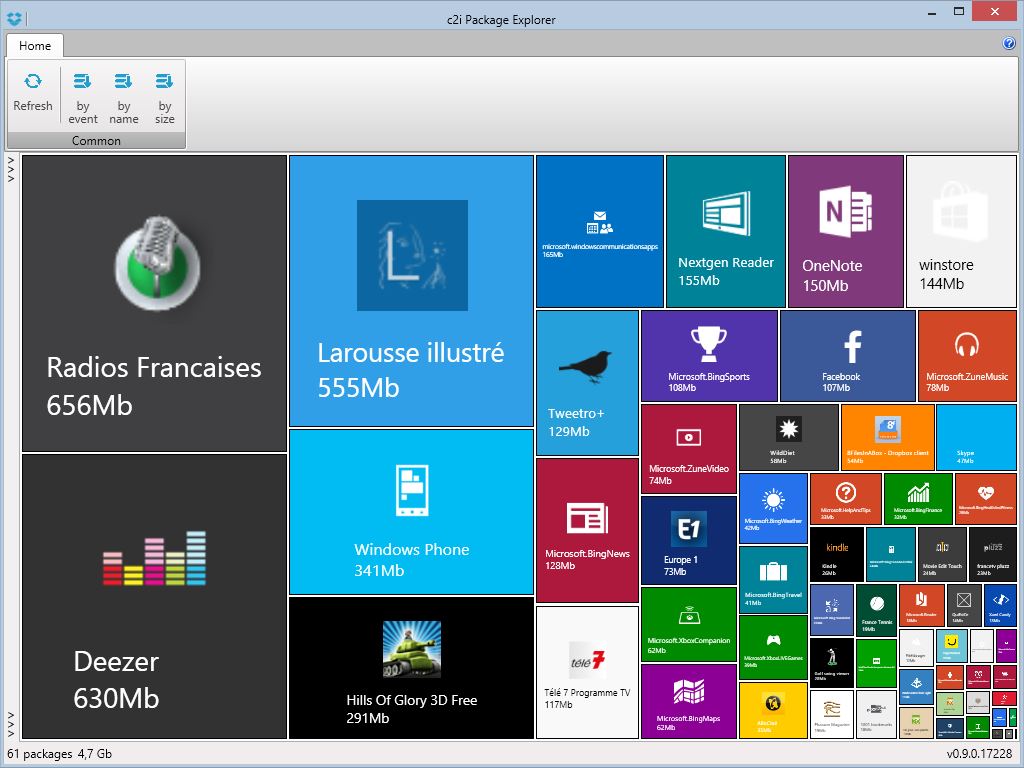Select the yellow AlloCiné tile
Image resolution: width=1024 pixels, height=768 pixels.
pyautogui.click(x=773, y=711)
